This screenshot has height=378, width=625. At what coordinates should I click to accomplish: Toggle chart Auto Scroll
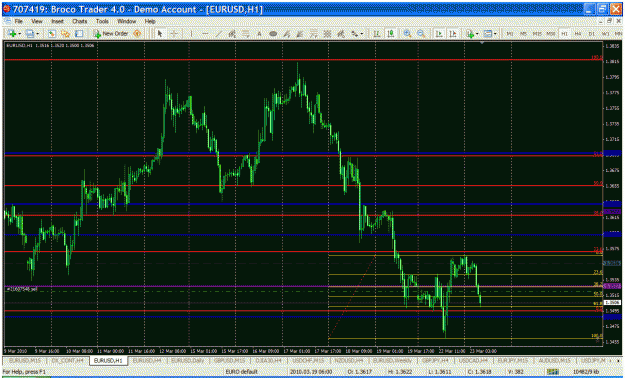click(x=439, y=34)
